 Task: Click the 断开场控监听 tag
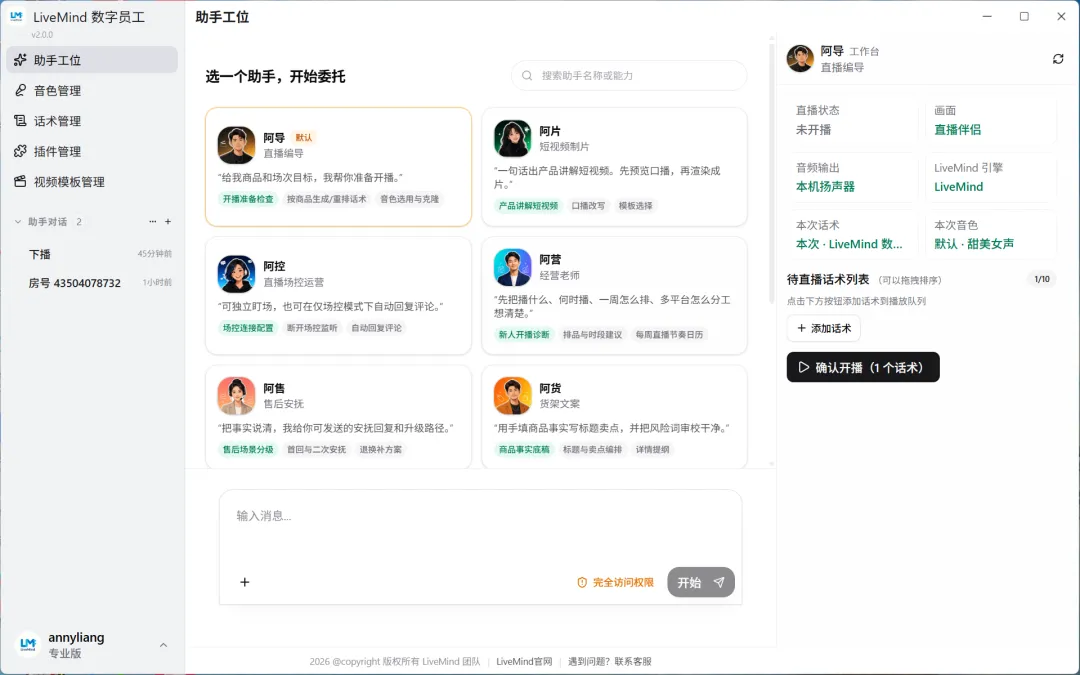pos(312,328)
